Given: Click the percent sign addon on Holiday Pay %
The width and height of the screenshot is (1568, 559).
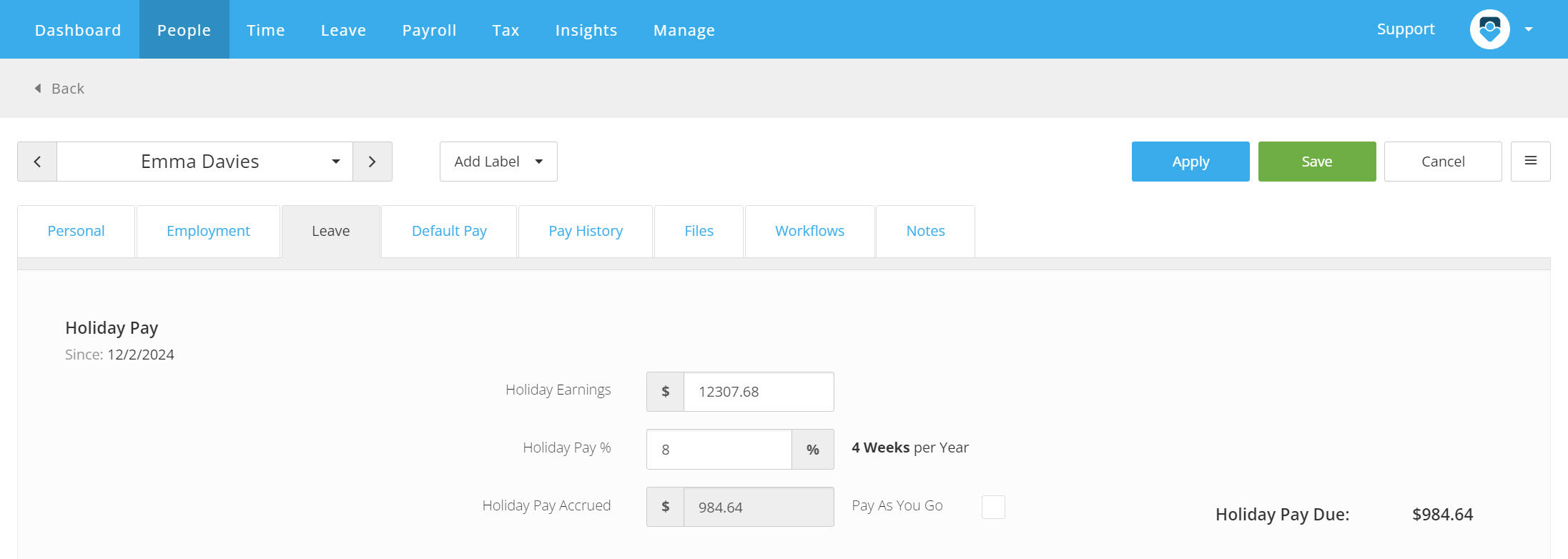Looking at the screenshot, I should coord(813,450).
